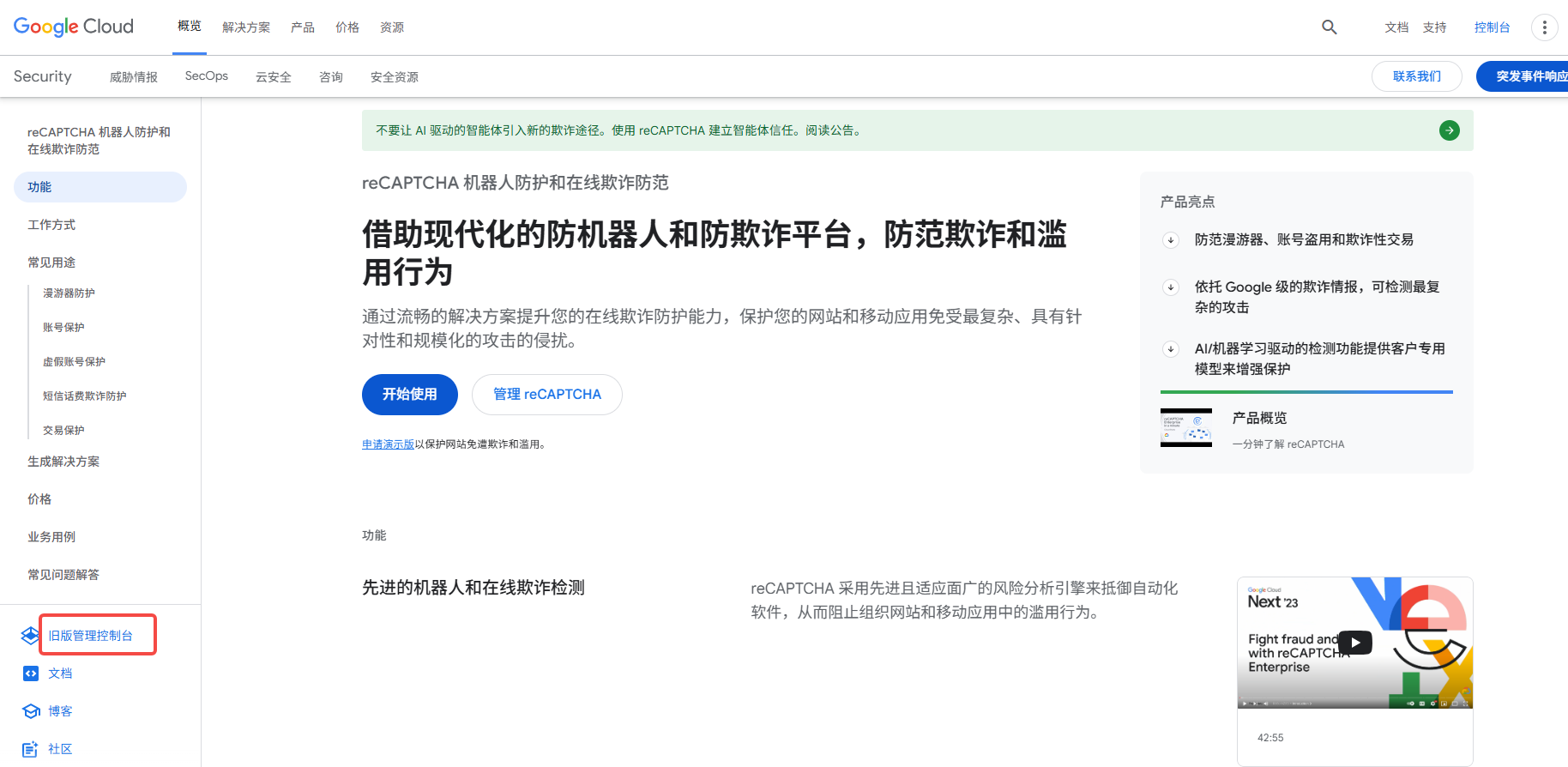This screenshot has height=767, width=1568.
Task: Click the graduation cap icon beside 博客
Action: 31,711
